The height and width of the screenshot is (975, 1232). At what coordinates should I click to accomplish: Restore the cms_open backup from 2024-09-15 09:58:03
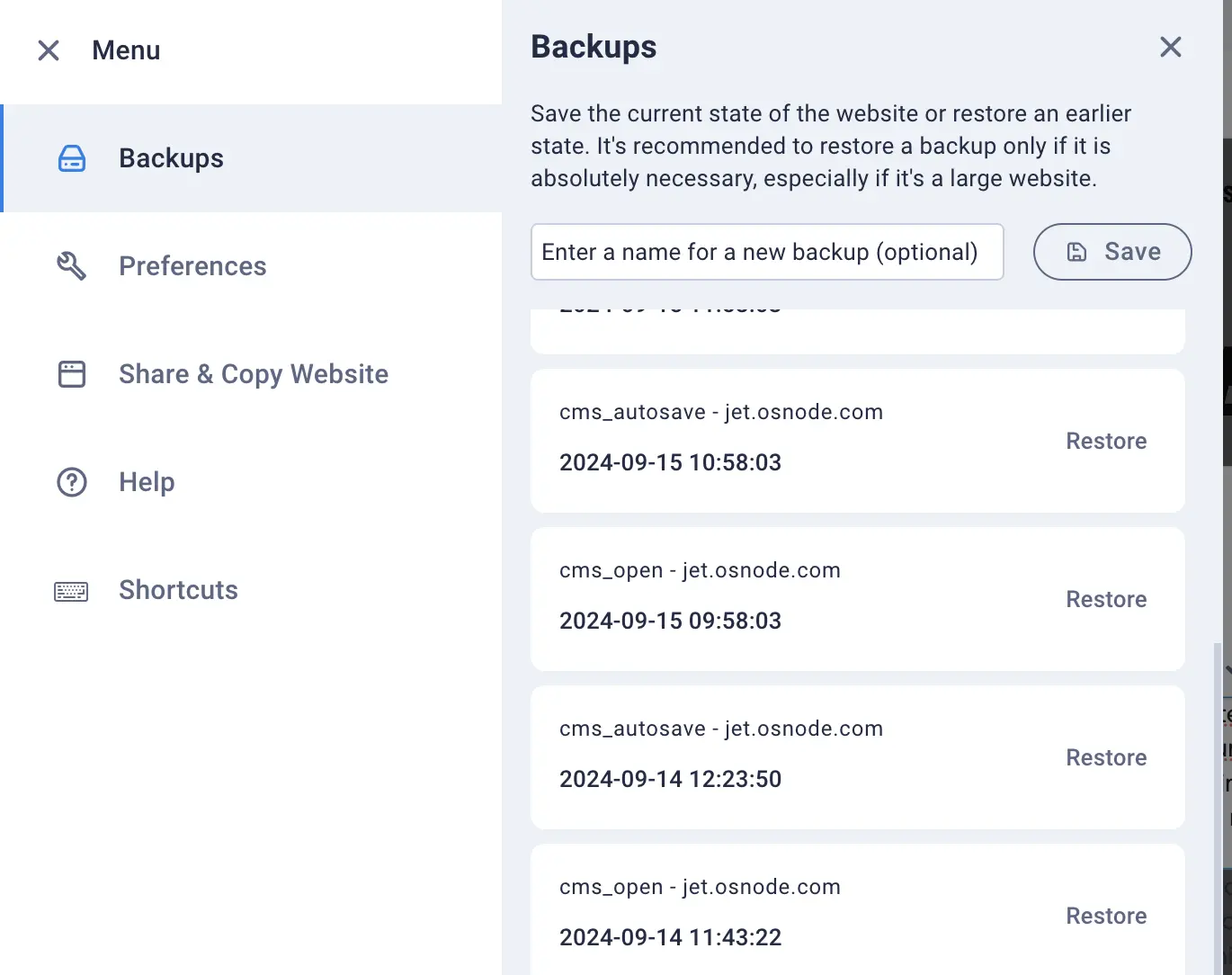click(x=1106, y=599)
